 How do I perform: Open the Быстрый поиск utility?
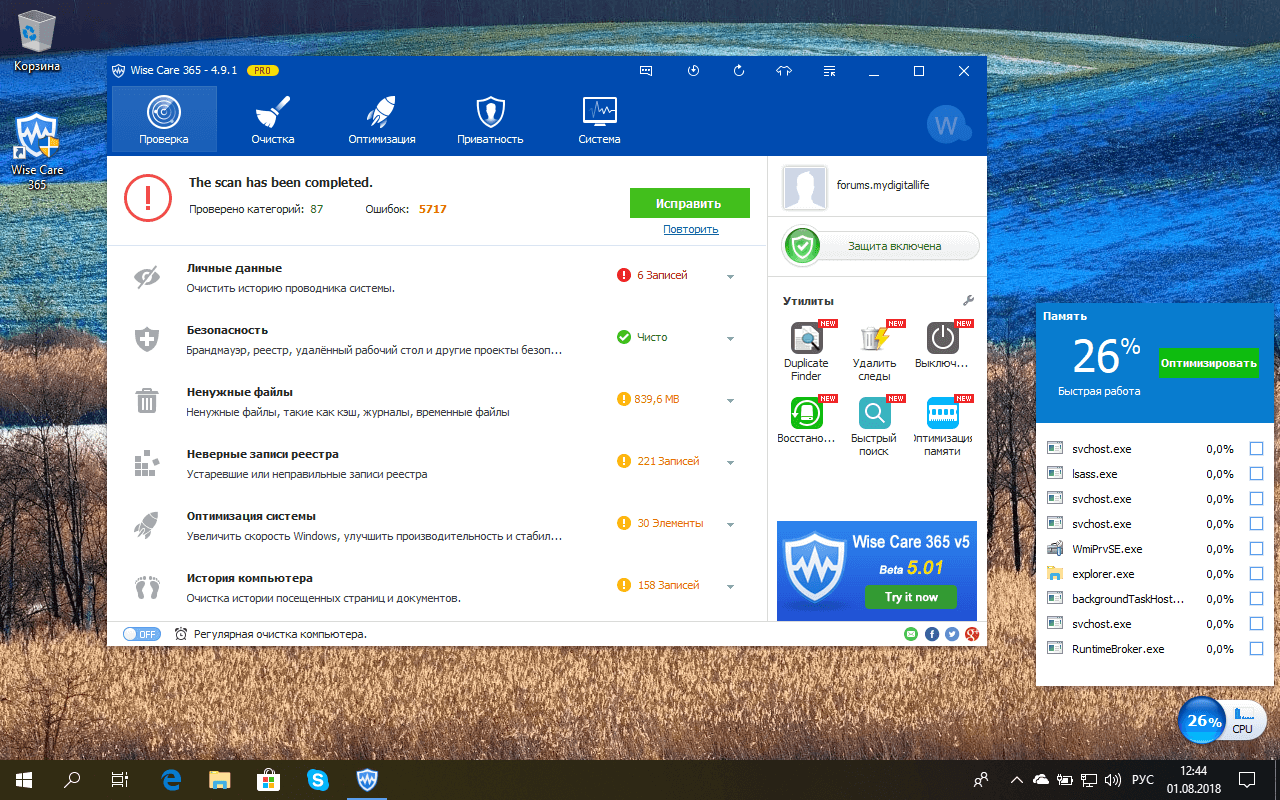click(x=874, y=413)
